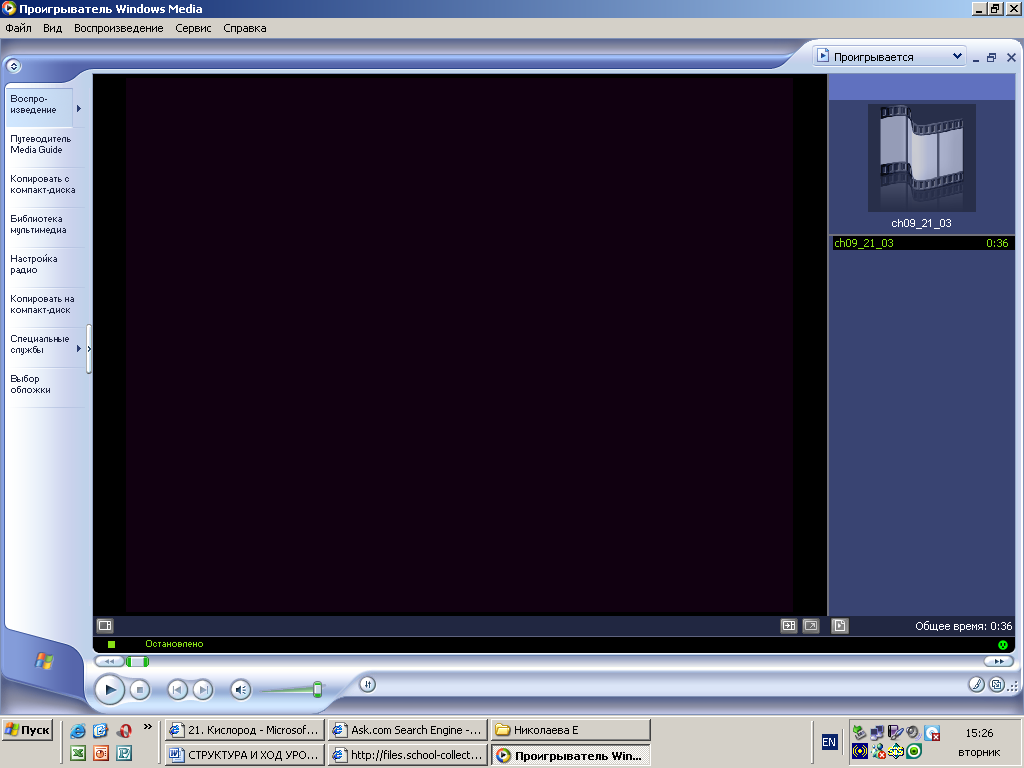Launch PowerPoint from quick launch
This screenshot has width=1024, height=768.
point(101,753)
